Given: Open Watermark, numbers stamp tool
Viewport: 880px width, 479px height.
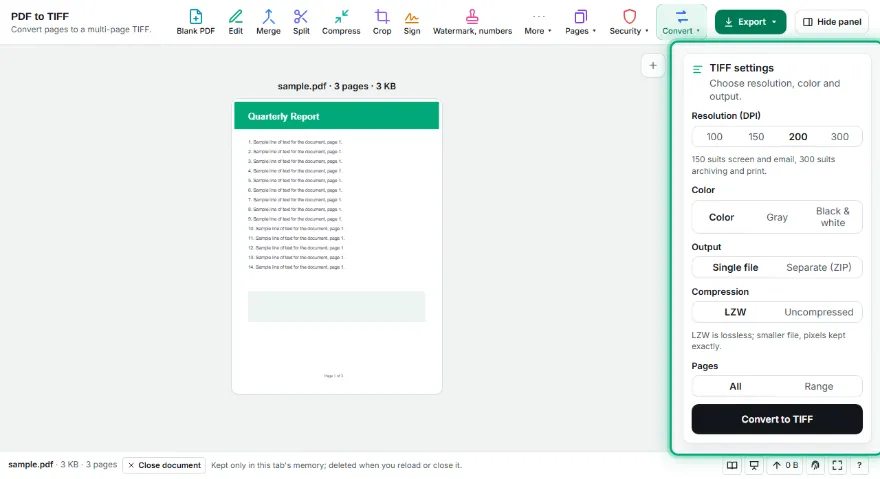Looking at the screenshot, I should [x=472, y=22].
